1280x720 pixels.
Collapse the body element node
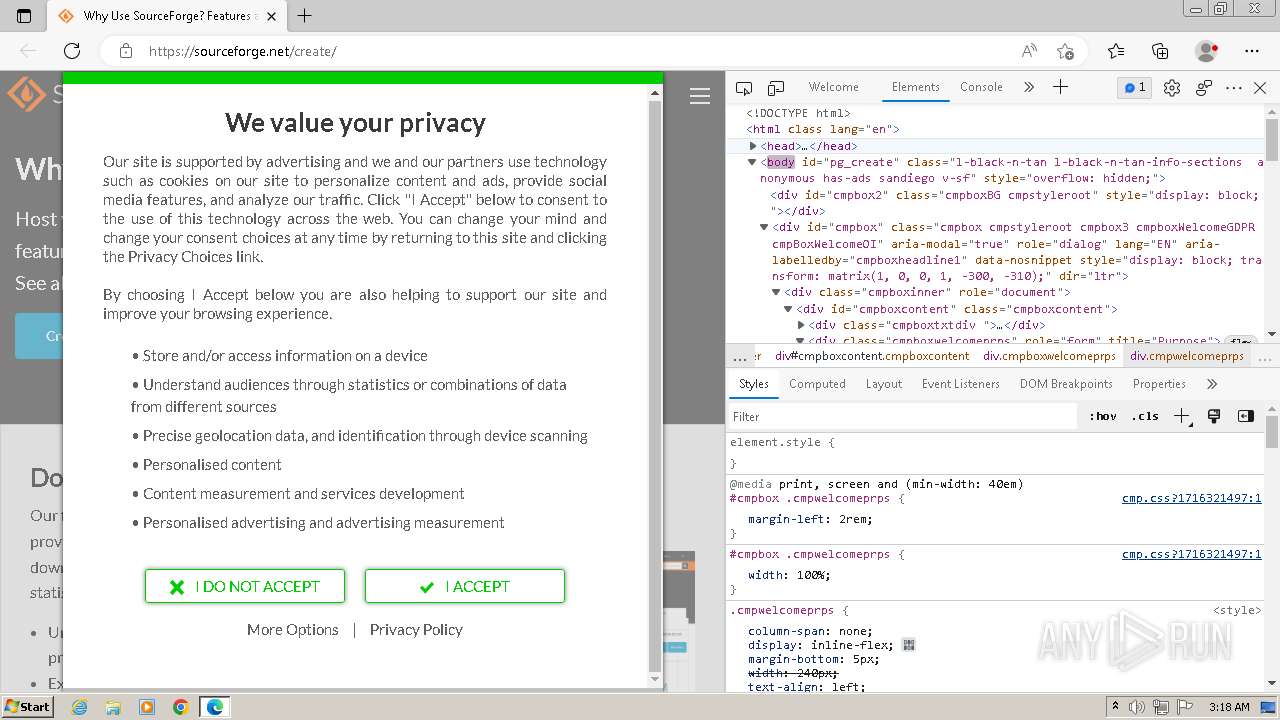[753, 162]
